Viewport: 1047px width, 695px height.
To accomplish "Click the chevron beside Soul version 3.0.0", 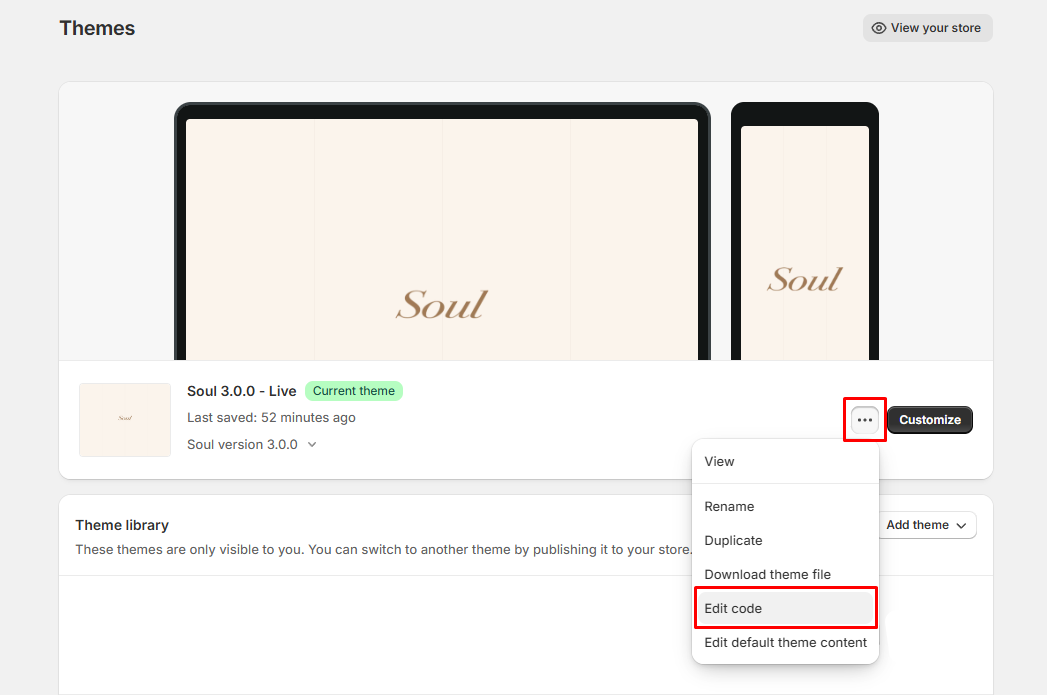I will click(312, 445).
